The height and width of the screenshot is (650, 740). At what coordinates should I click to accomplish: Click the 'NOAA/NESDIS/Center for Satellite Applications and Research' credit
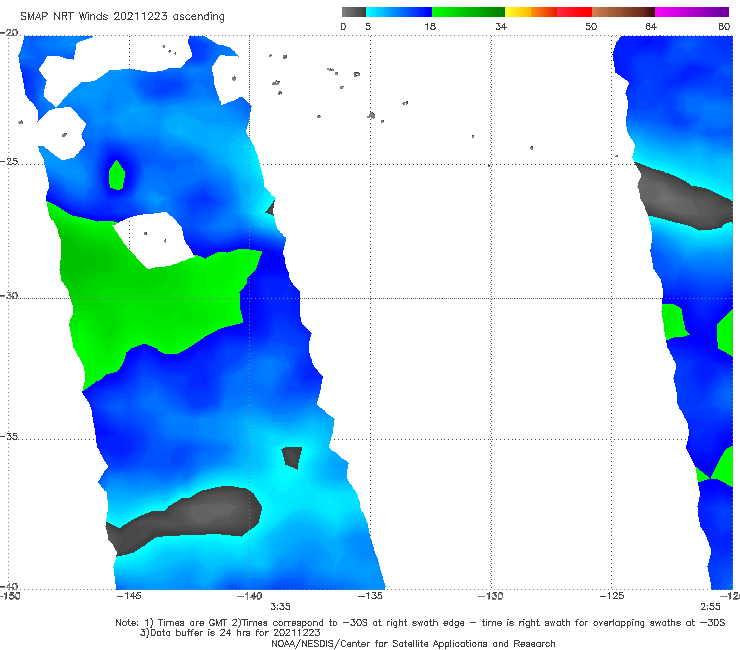tap(413, 643)
